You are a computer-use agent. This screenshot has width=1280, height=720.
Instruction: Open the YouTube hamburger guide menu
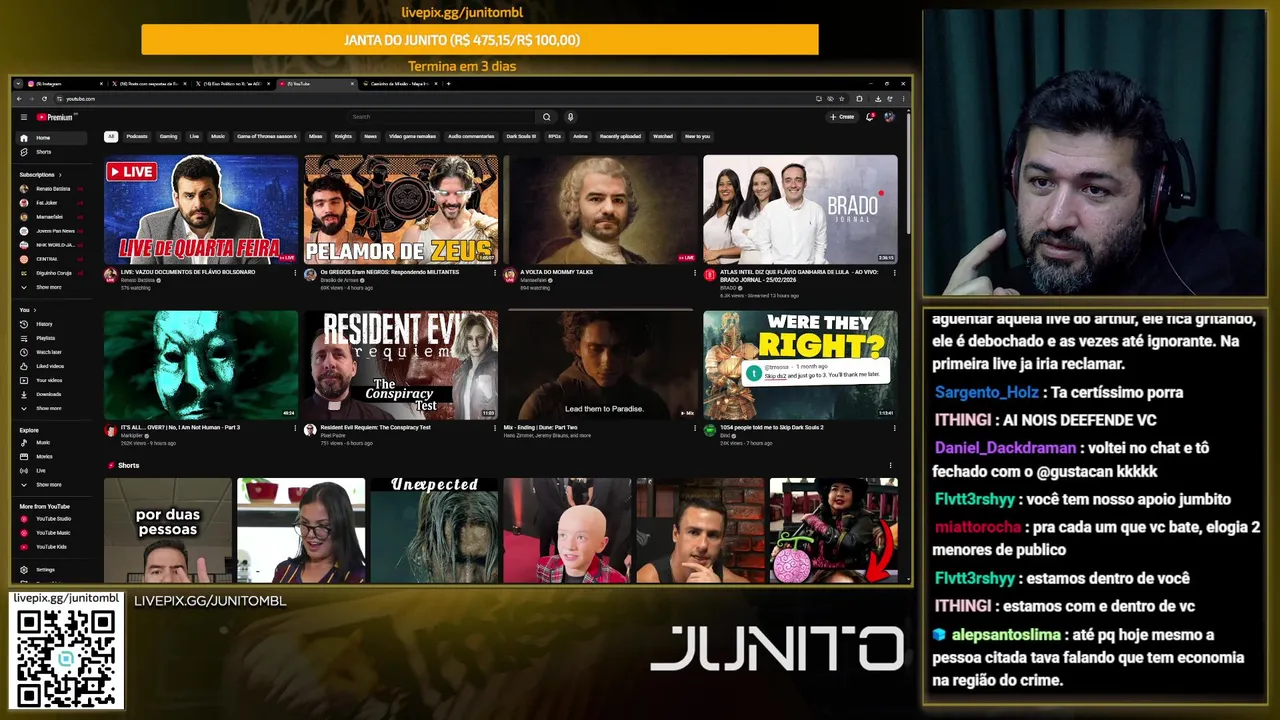click(x=24, y=117)
